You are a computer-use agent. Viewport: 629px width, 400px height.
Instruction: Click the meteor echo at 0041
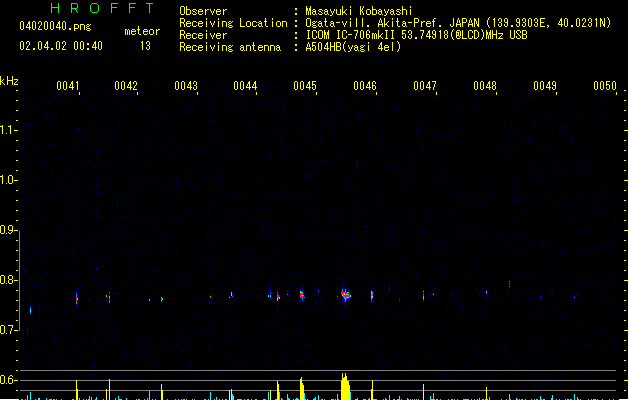click(x=77, y=299)
